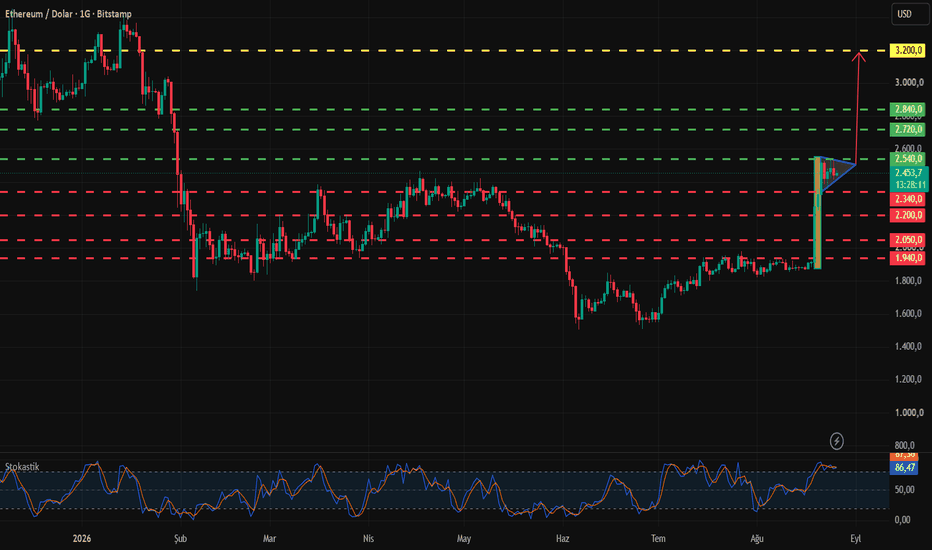Click the Nis month on time axis
The width and height of the screenshot is (932, 550).
(x=369, y=539)
